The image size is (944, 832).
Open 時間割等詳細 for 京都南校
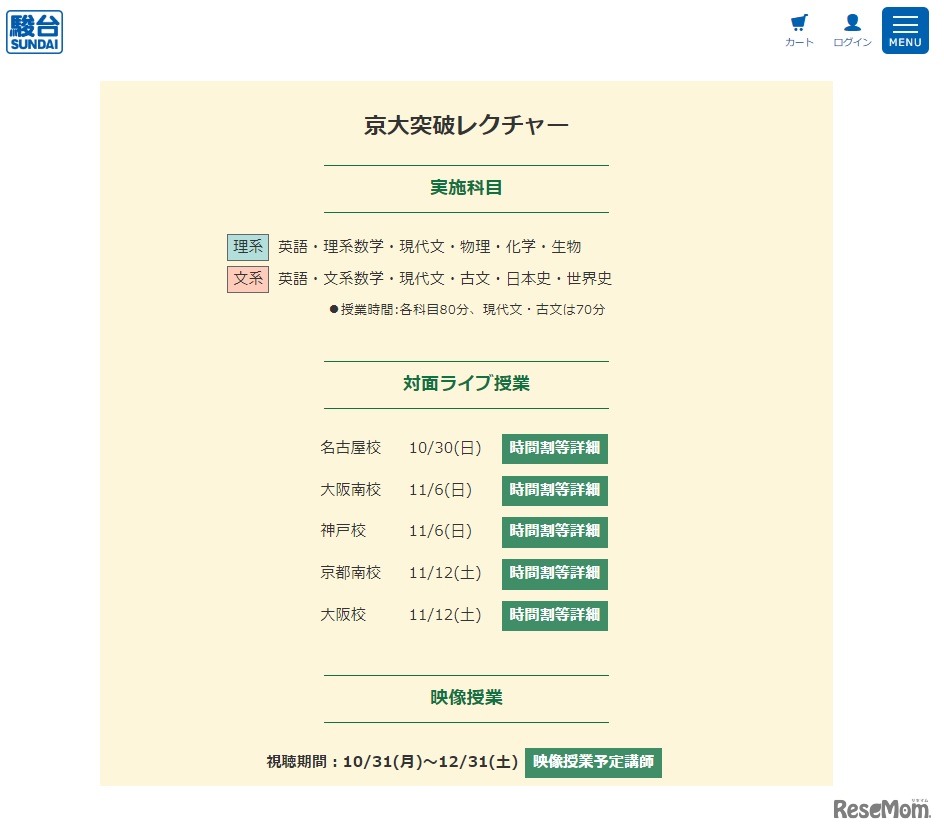[554, 573]
